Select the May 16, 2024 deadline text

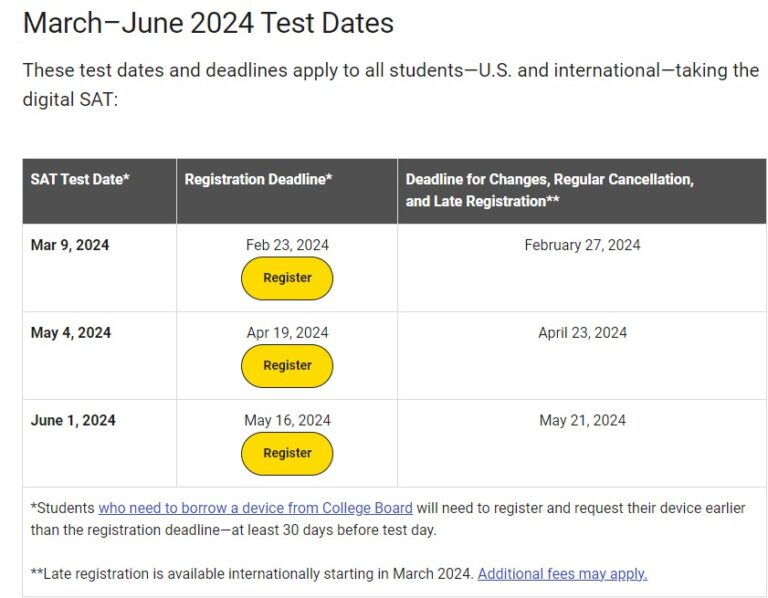coord(288,420)
